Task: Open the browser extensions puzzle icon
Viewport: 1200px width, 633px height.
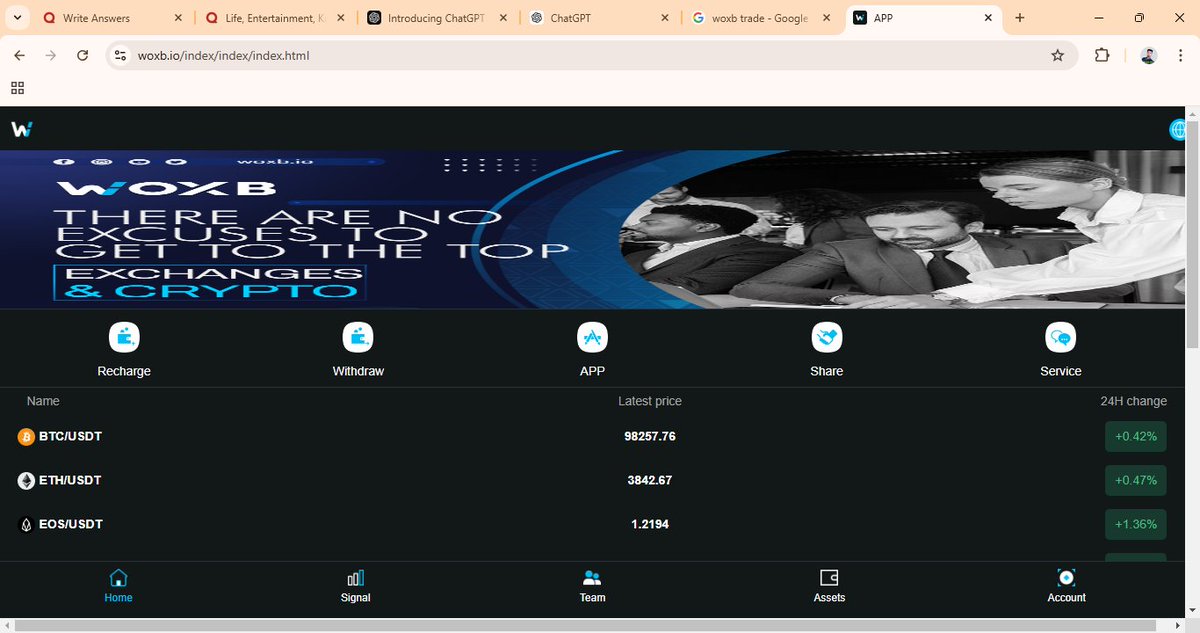Action: point(1102,56)
